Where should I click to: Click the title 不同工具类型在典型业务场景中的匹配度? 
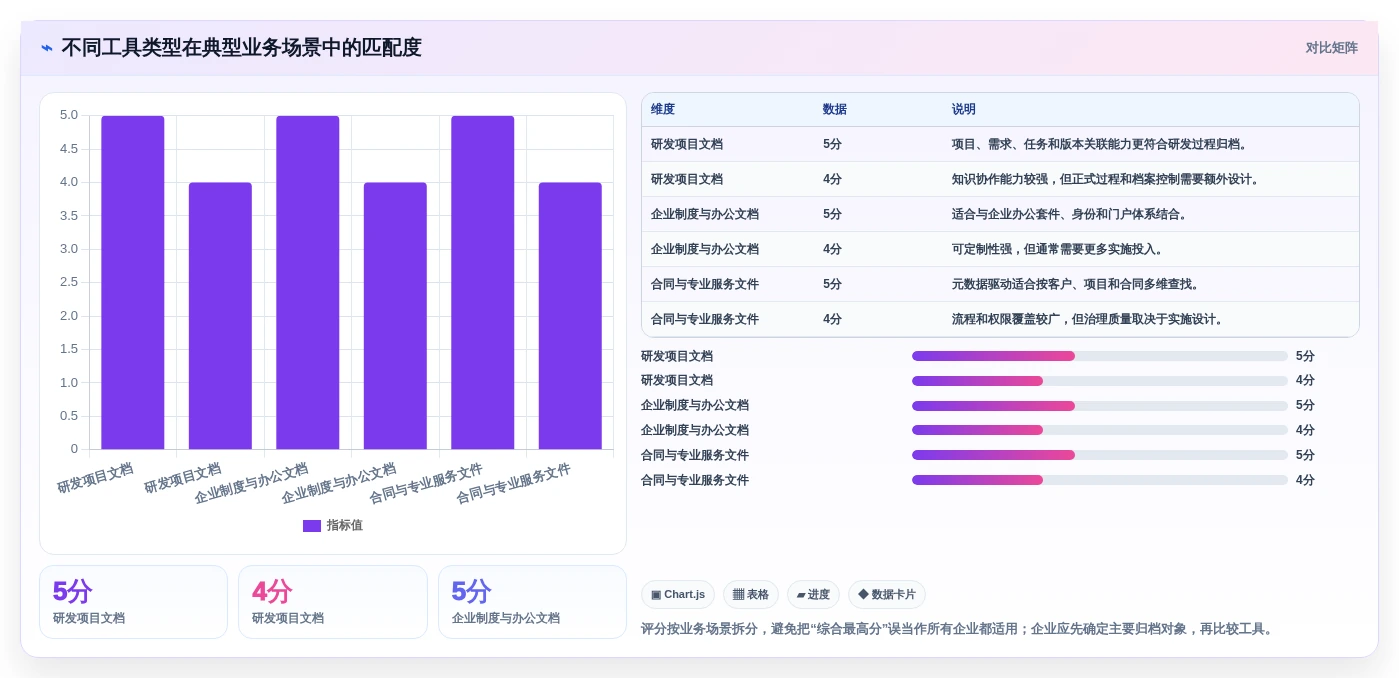[241, 48]
